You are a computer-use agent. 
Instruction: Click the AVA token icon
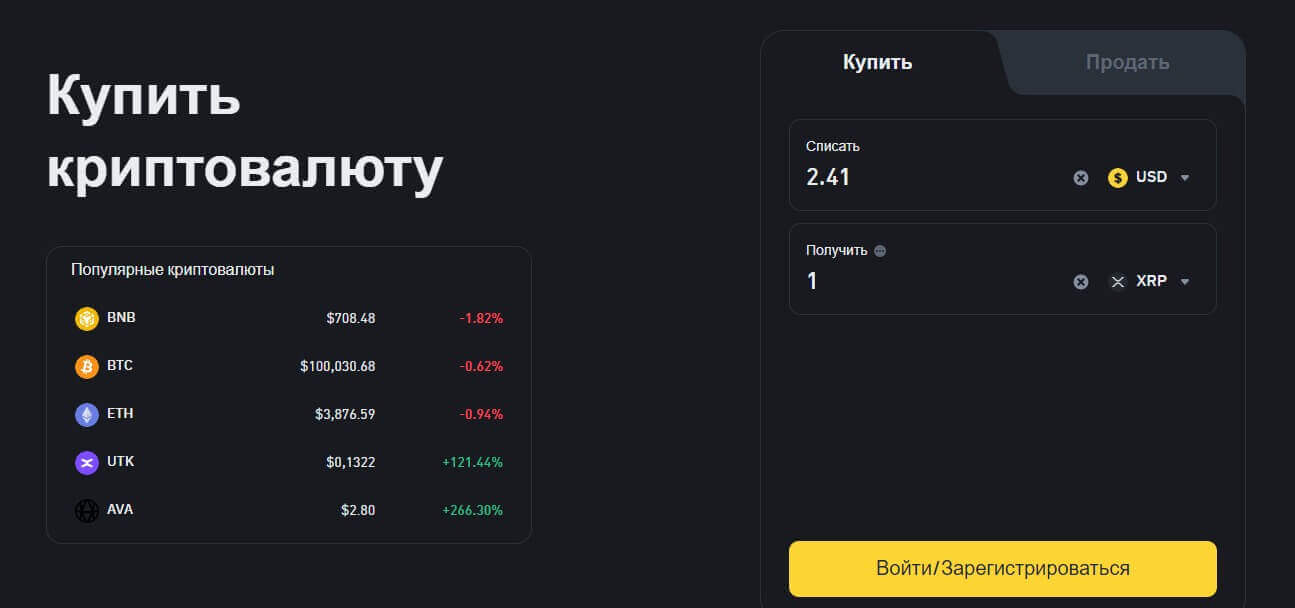click(x=87, y=510)
